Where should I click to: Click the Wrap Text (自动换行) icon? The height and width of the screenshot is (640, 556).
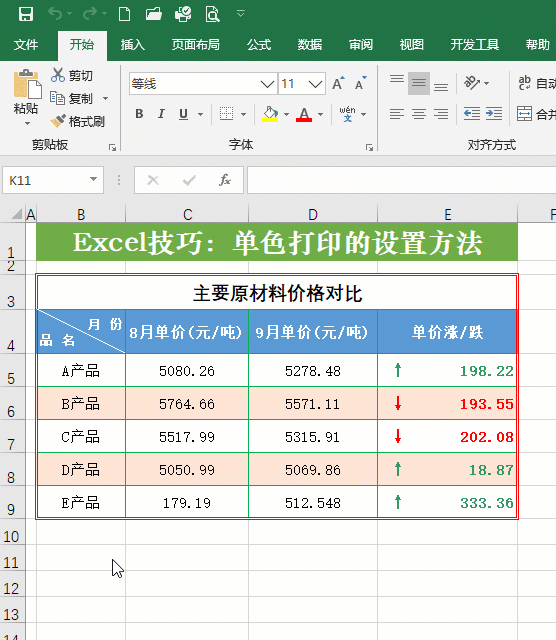tap(525, 83)
